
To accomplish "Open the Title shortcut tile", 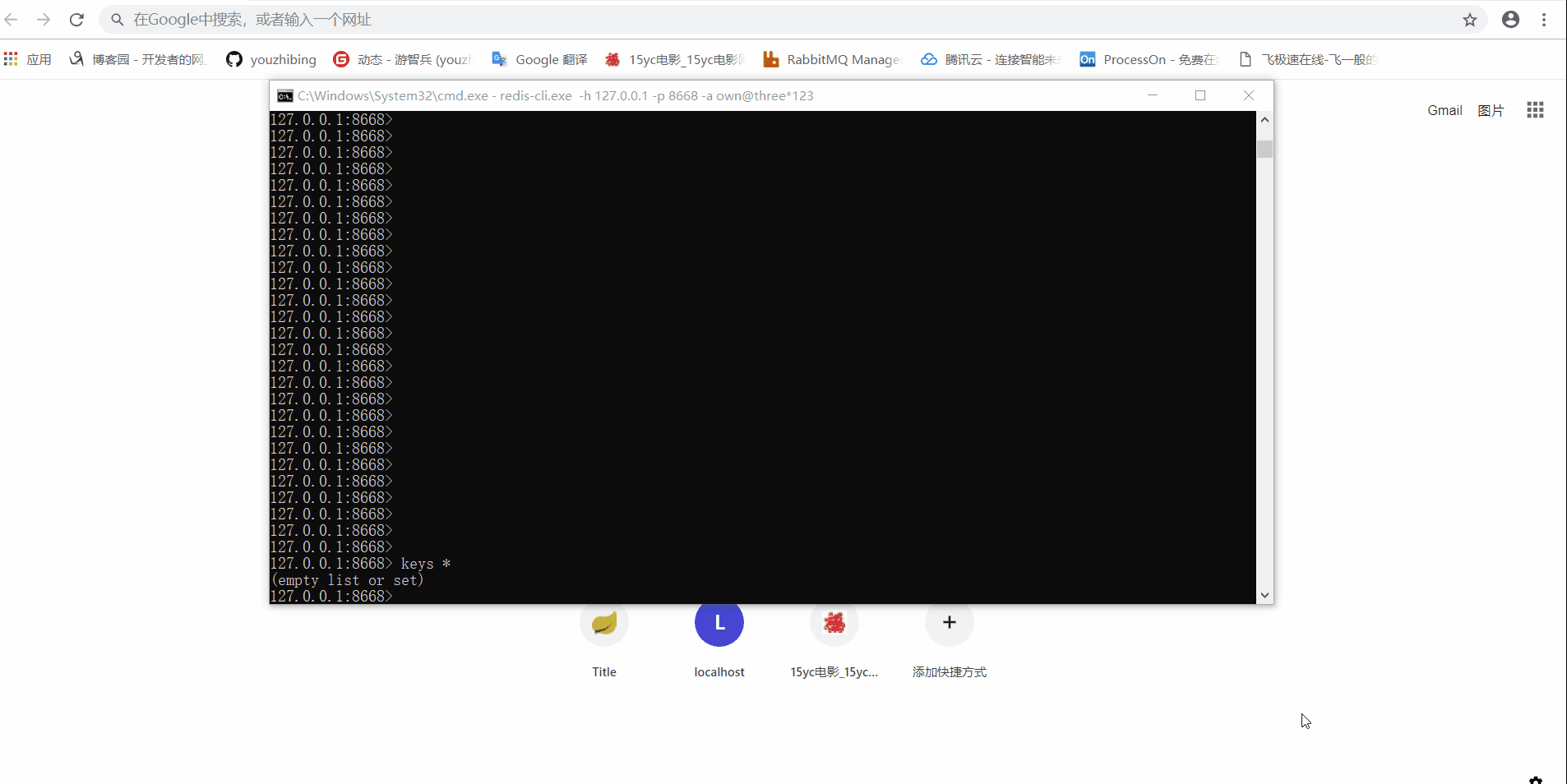I will point(604,639).
